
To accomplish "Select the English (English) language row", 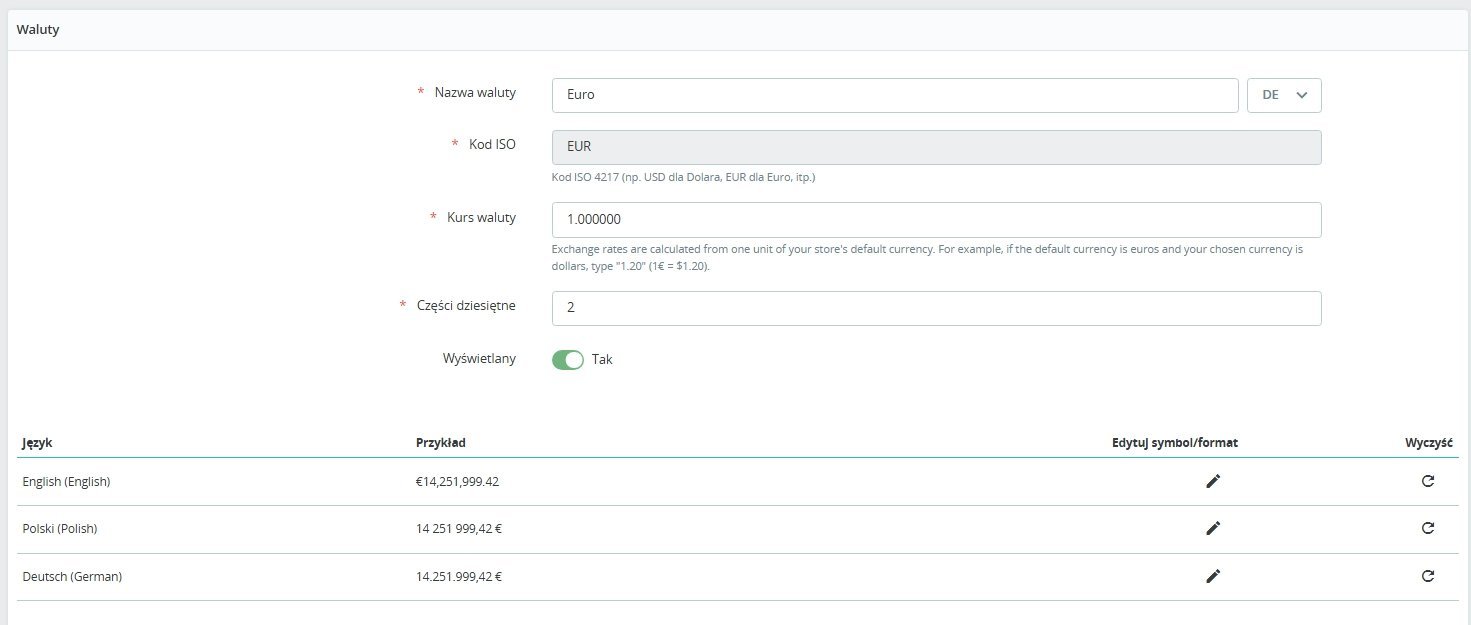I will (66, 481).
